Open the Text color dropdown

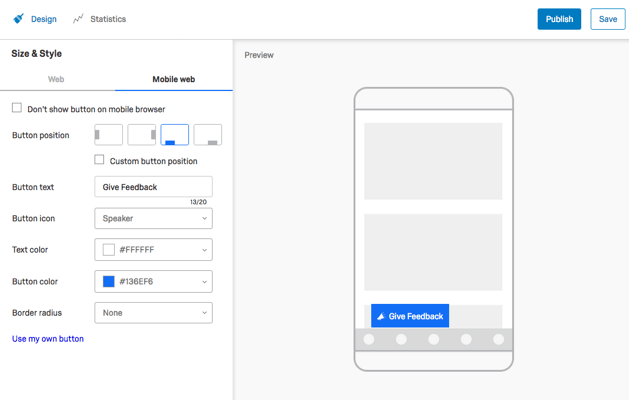pos(153,250)
